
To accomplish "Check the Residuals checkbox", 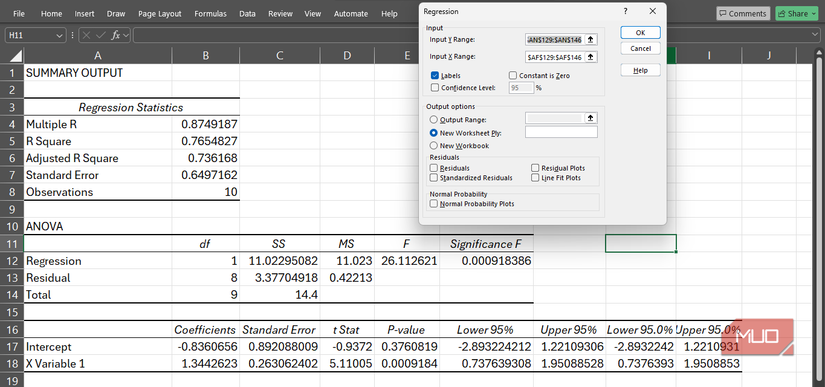I will 434,168.
